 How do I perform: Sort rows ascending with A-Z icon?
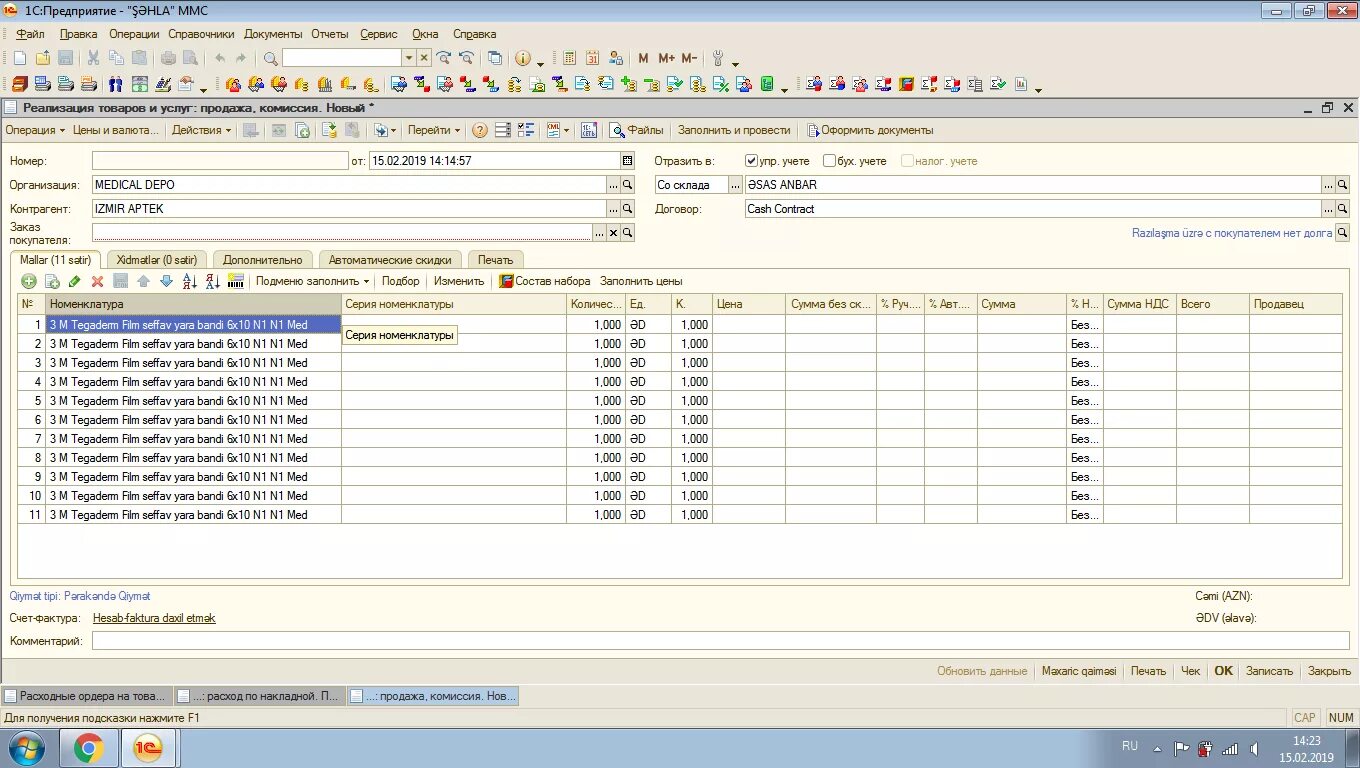[x=189, y=282]
